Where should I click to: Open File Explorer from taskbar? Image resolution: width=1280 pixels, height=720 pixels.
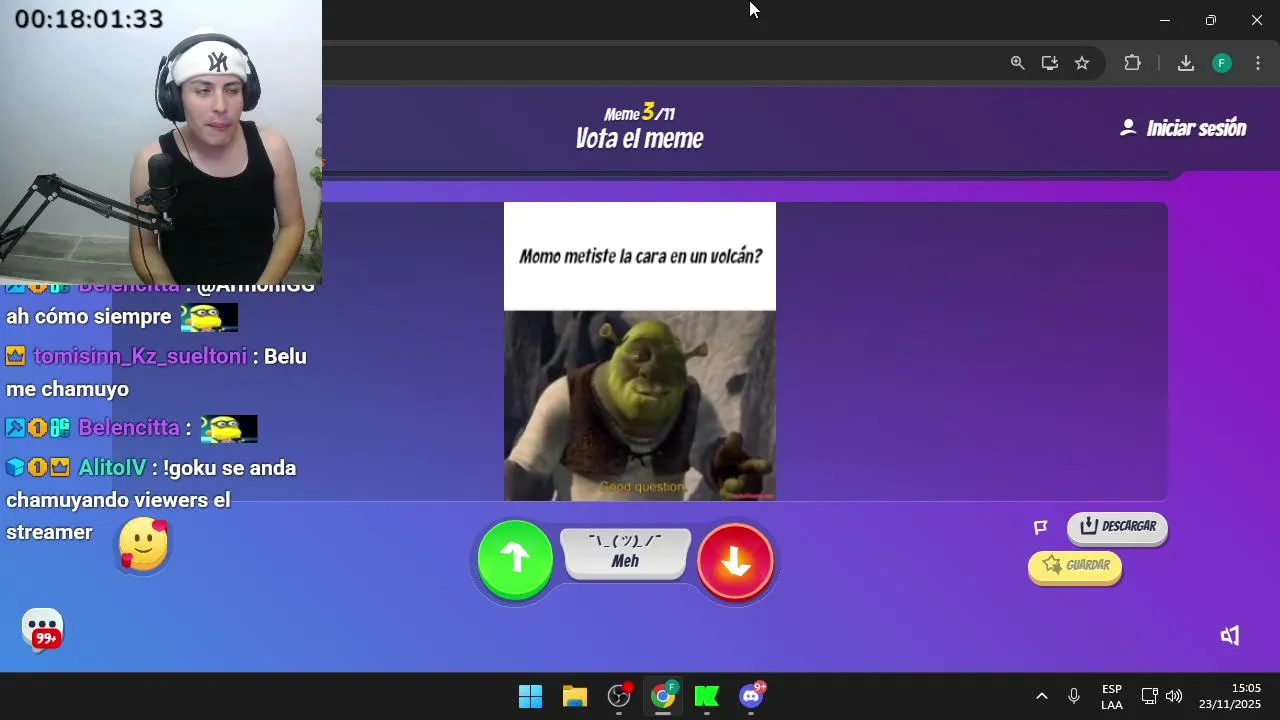575,696
